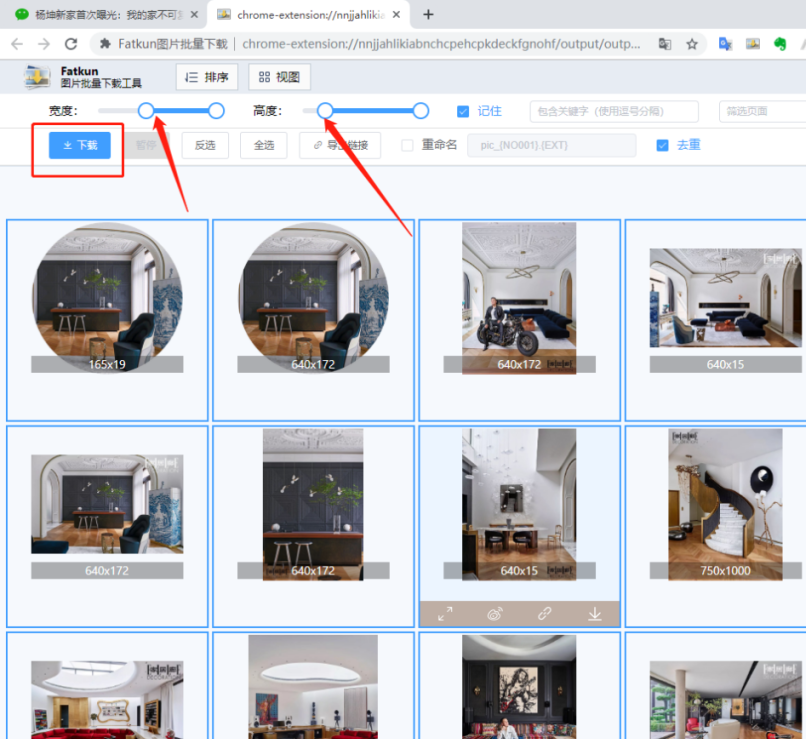Enable the 重命名 rename checkbox
Image resolution: width=806 pixels, height=739 pixels.
click(x=408, y=145)
